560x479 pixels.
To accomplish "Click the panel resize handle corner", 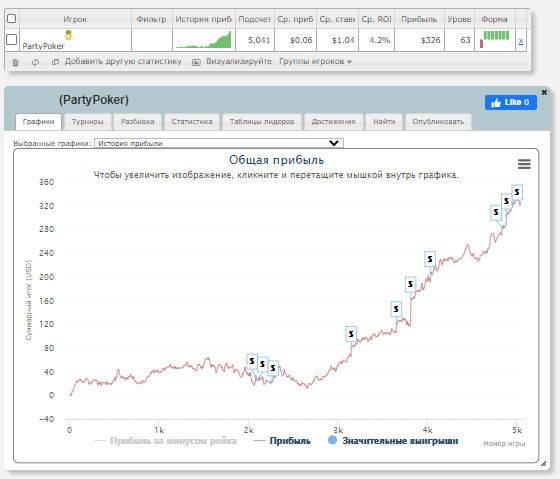I will click(x=543, y=464).
